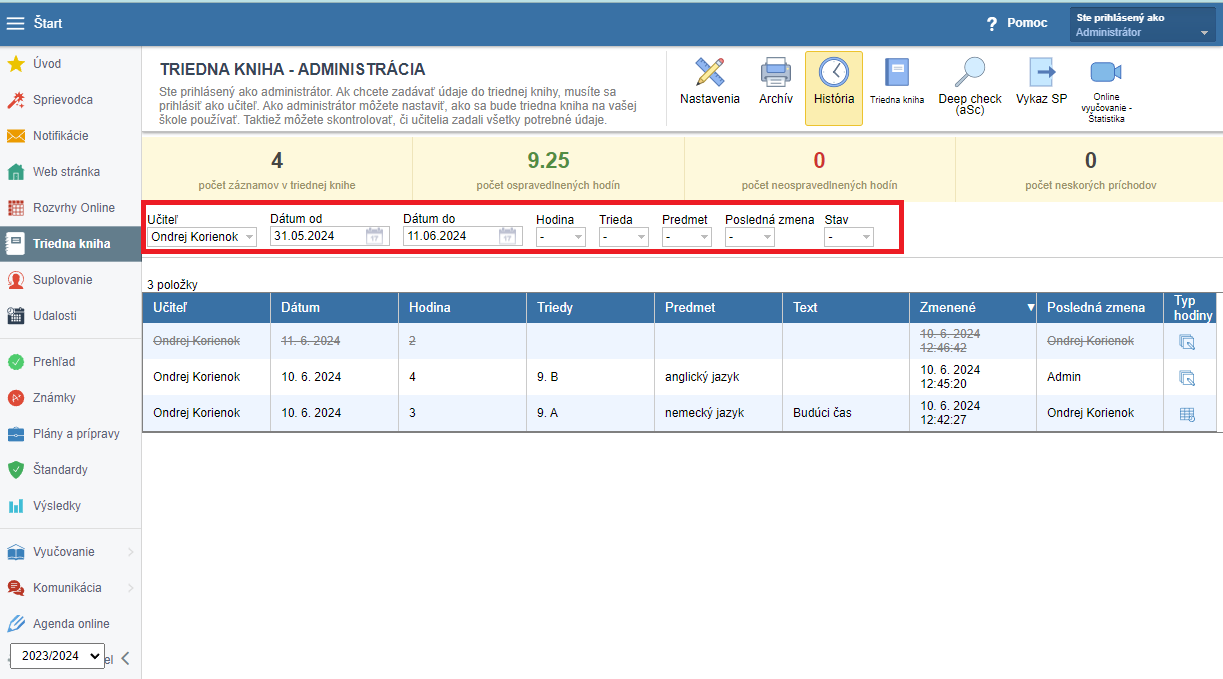Open the Učiteľ filter dropdown
Viewport: 1223px width, 679px height.
(202, 237)
